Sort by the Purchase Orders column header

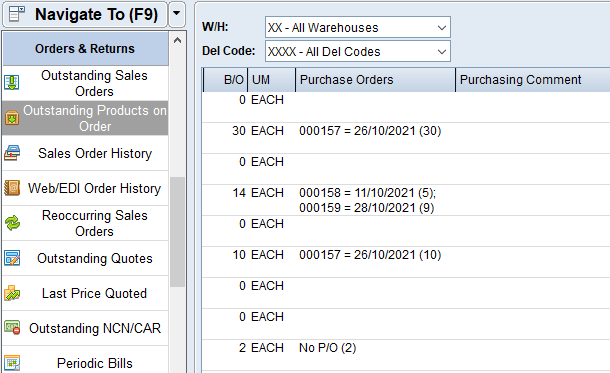(x=375, y=80)
